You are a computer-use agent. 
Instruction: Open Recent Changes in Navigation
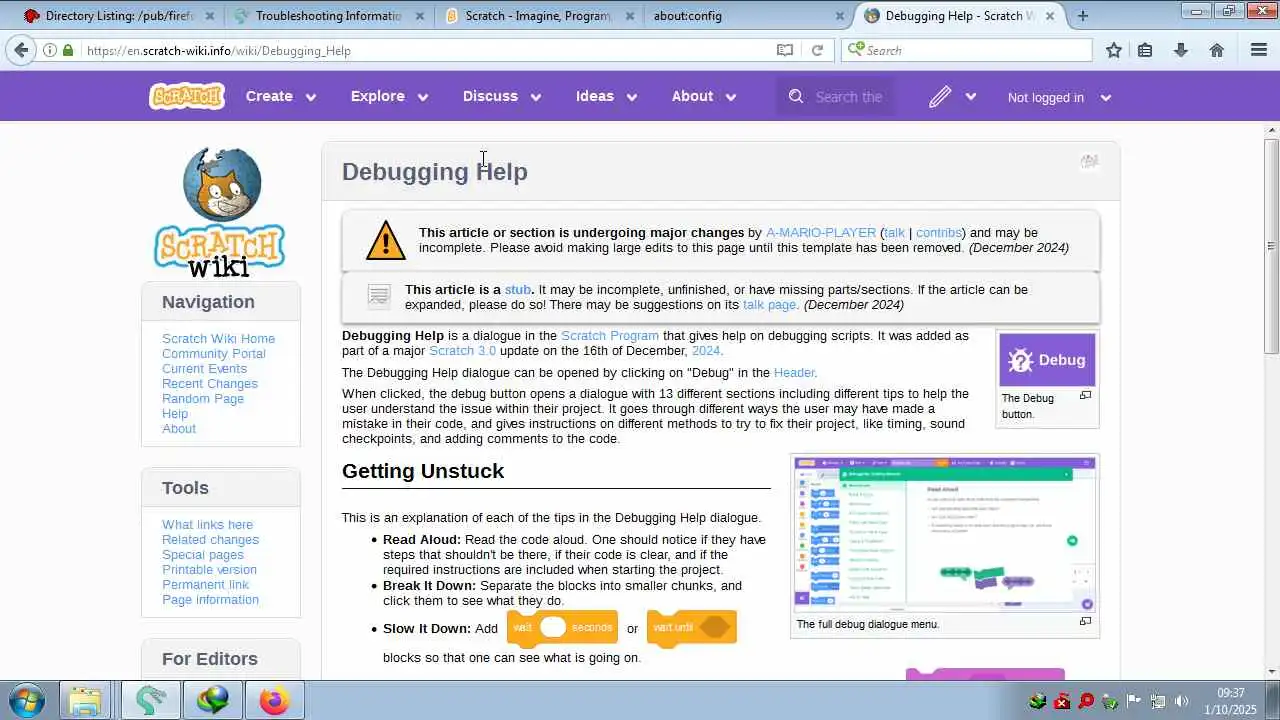click(210, 383)
